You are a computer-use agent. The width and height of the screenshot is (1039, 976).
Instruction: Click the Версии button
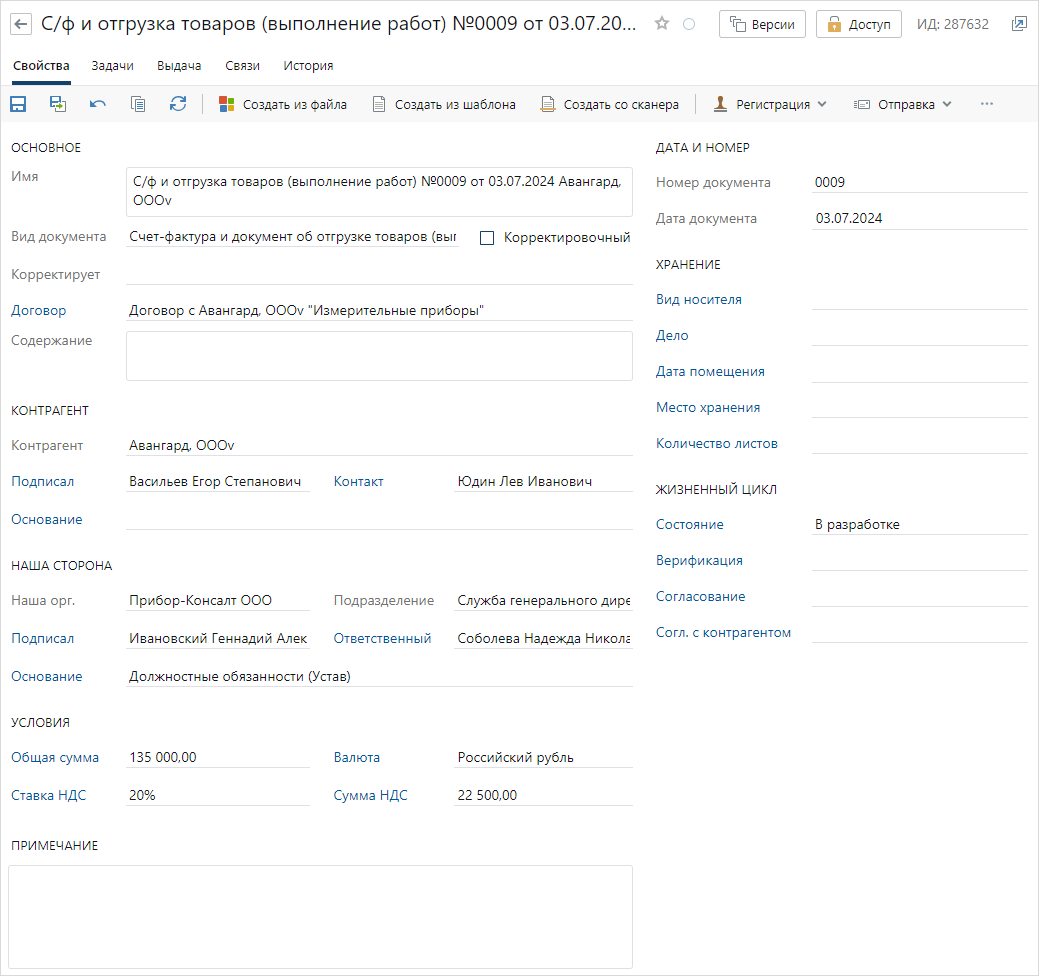click(762, 24)
